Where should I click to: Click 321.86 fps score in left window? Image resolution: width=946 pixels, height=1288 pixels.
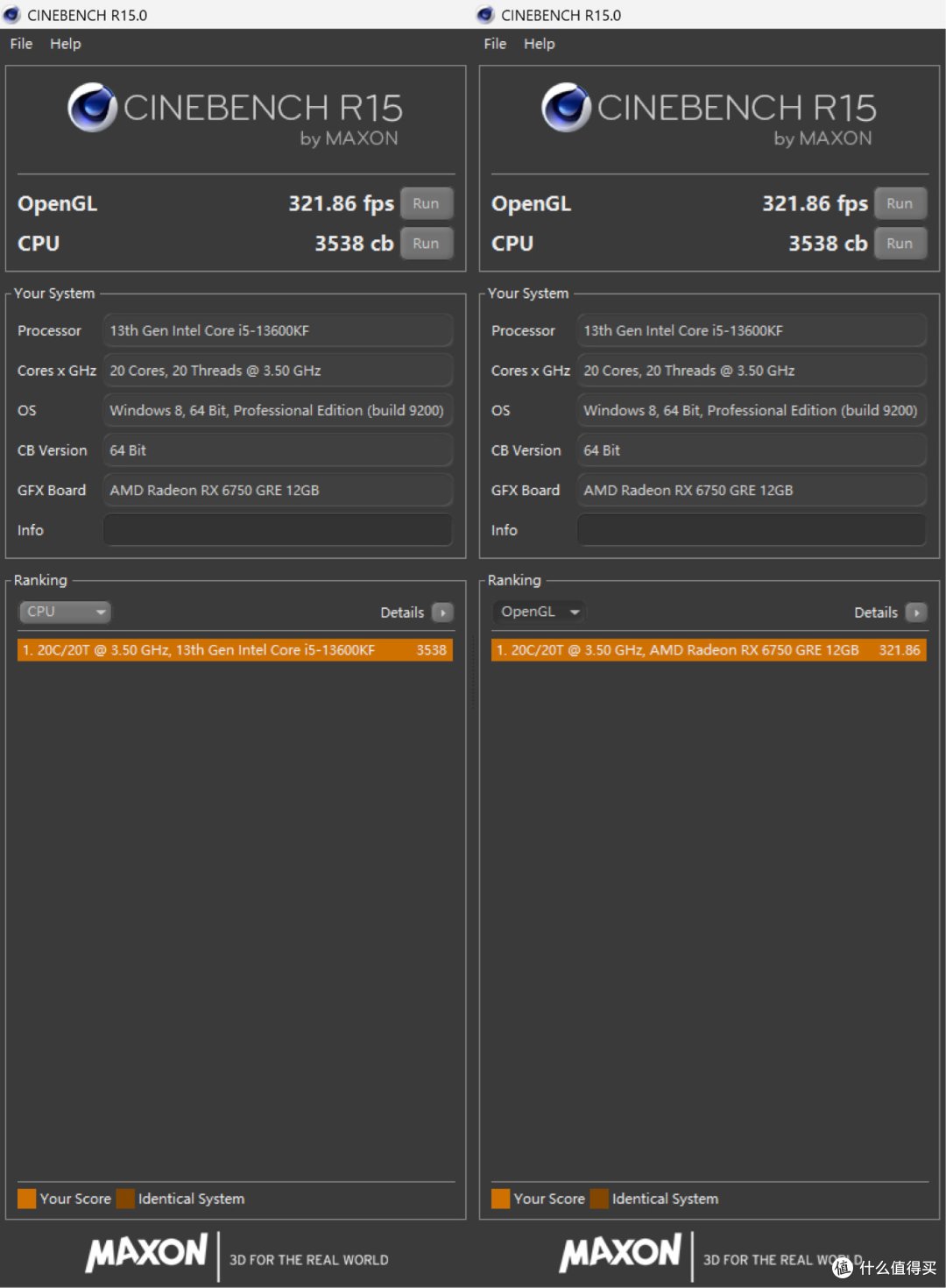[342, 204]
